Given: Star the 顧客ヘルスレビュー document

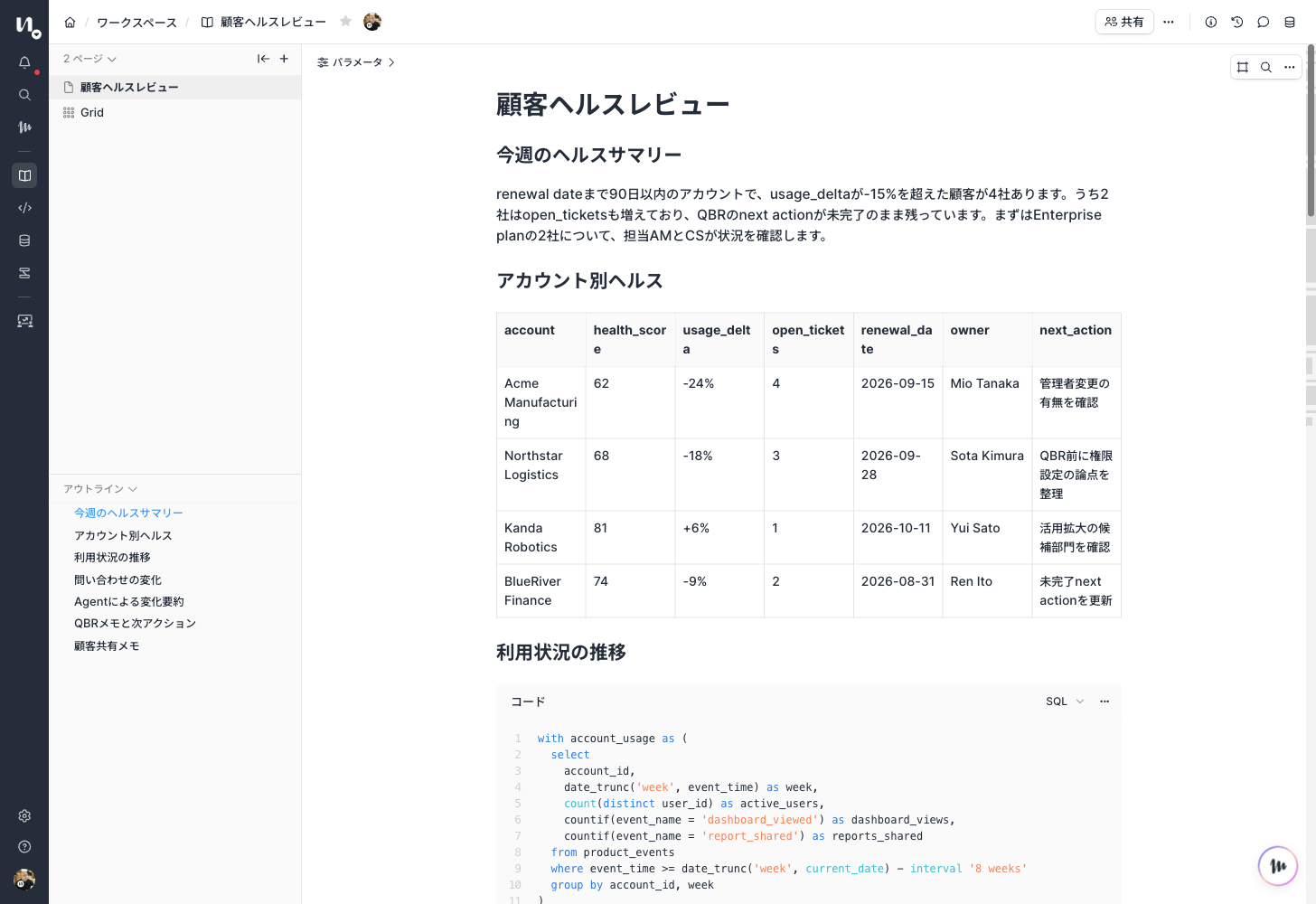Looking at the screenshot, I should click(345, 21).
